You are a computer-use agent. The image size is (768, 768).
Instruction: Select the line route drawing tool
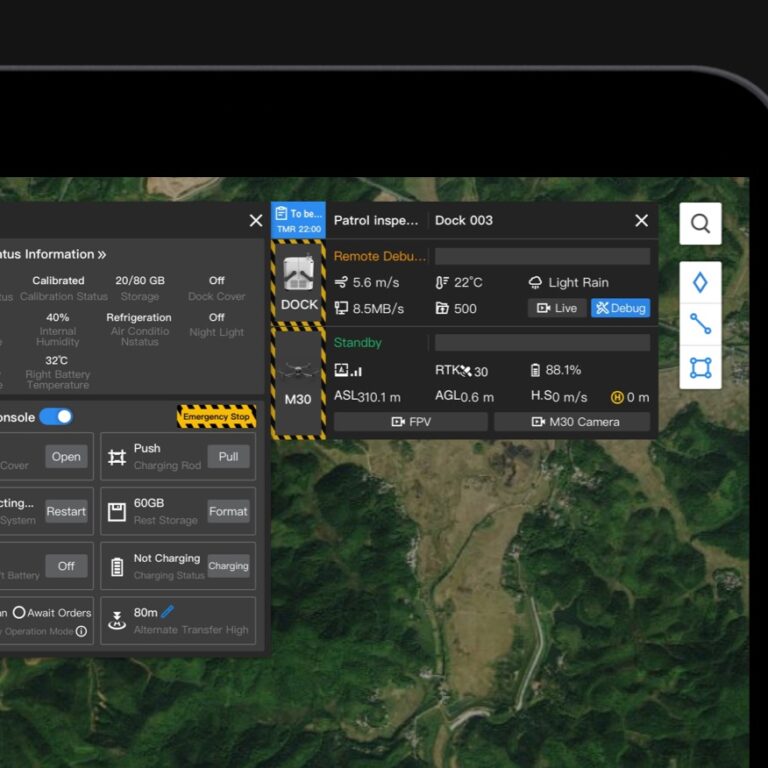click(700, 324)
